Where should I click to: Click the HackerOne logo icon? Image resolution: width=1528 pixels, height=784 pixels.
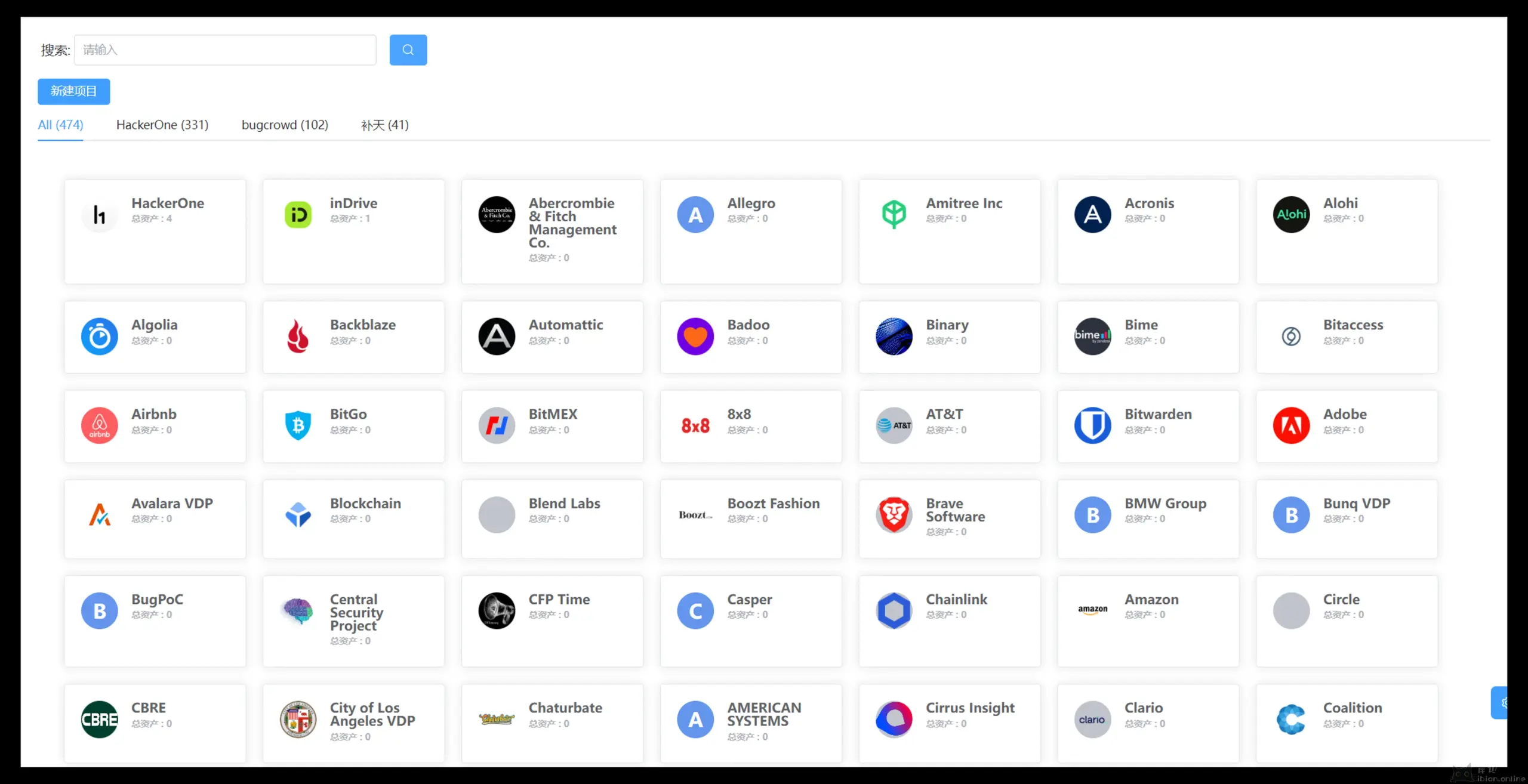99,215
